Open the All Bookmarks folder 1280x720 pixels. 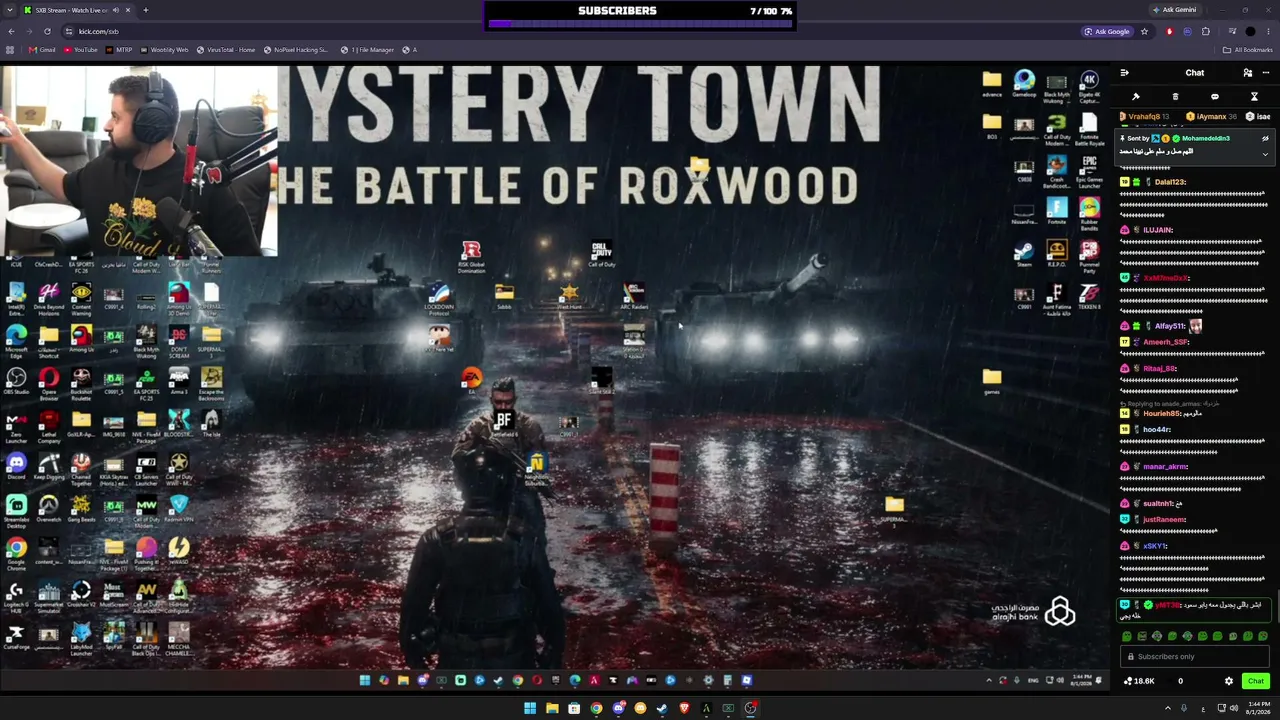coord(1248,50)
